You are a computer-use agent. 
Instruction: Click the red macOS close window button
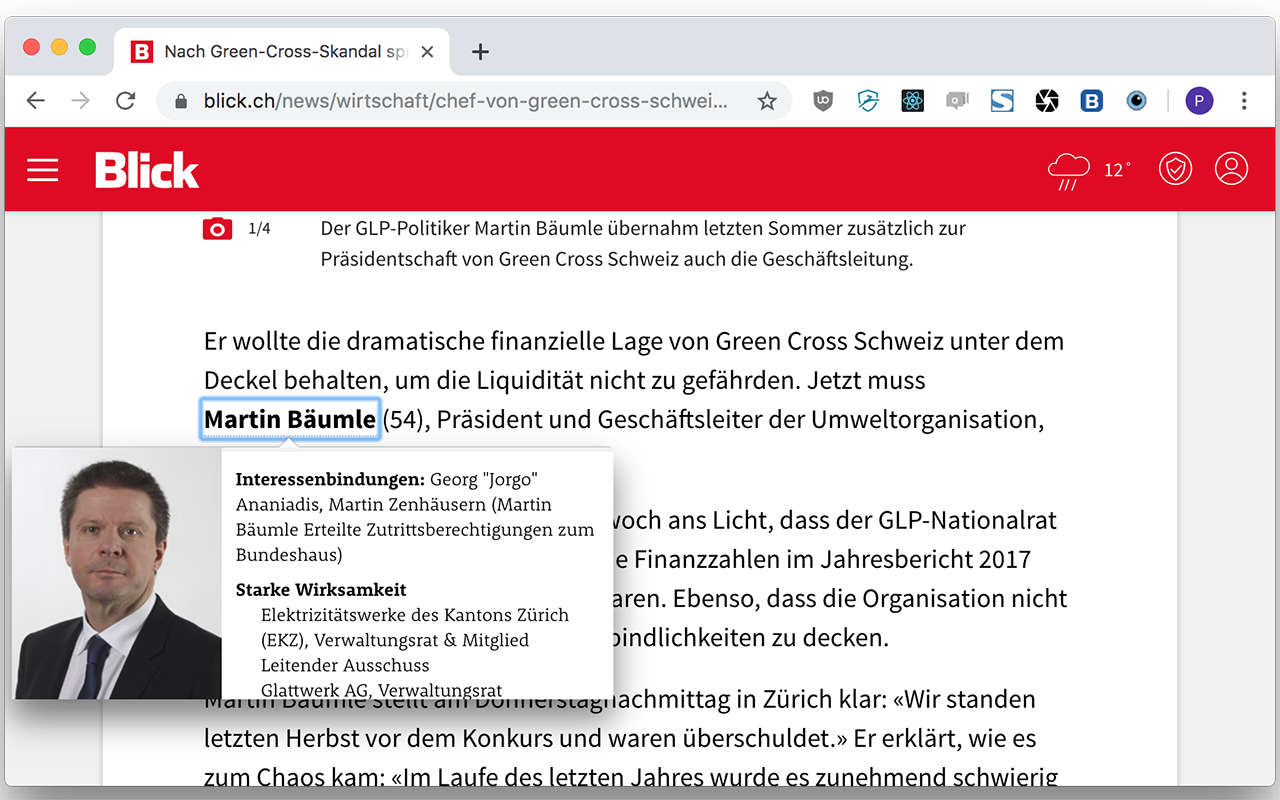31,47
